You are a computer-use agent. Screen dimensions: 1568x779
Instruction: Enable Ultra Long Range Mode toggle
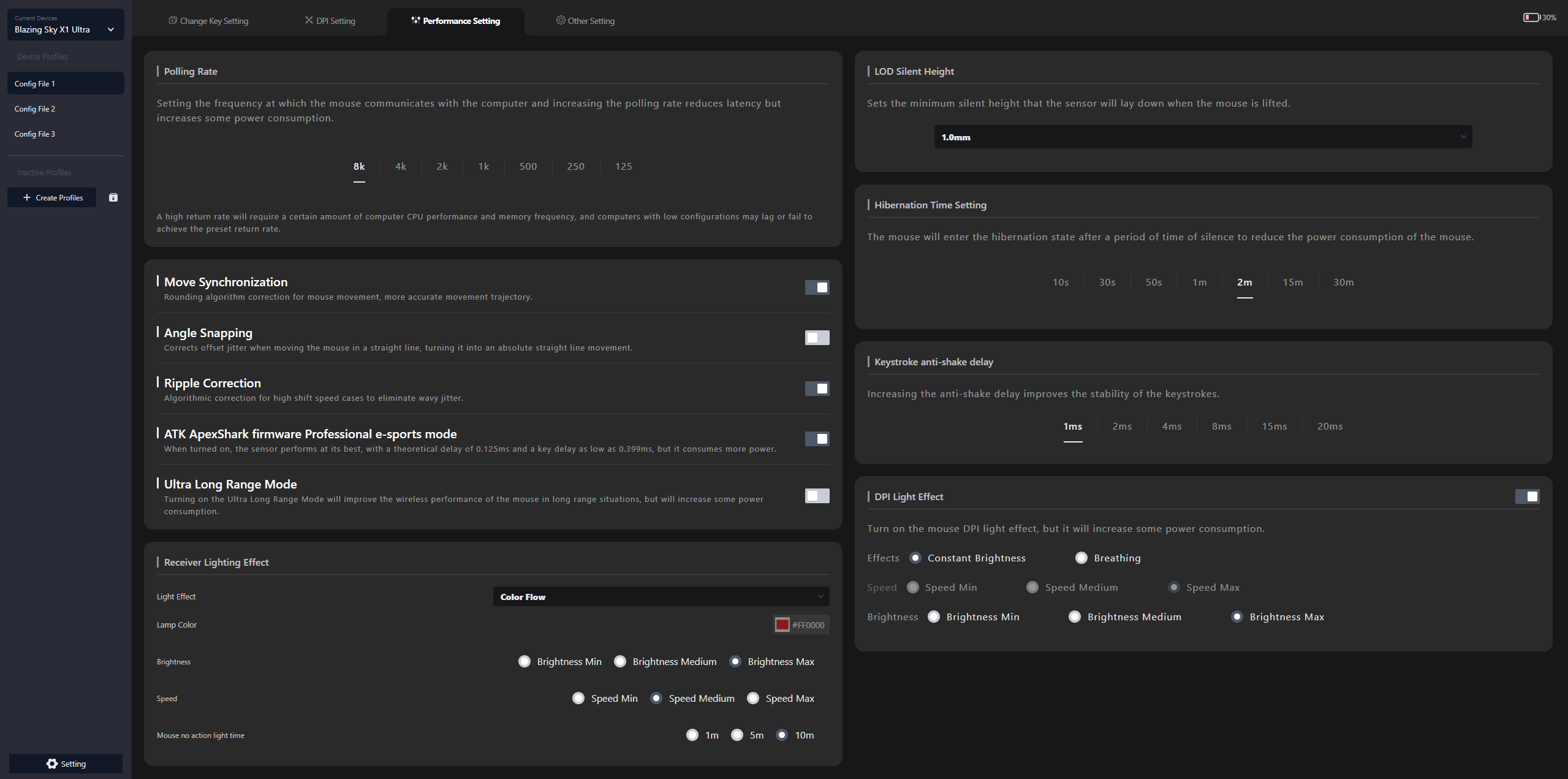coord(817,496)
